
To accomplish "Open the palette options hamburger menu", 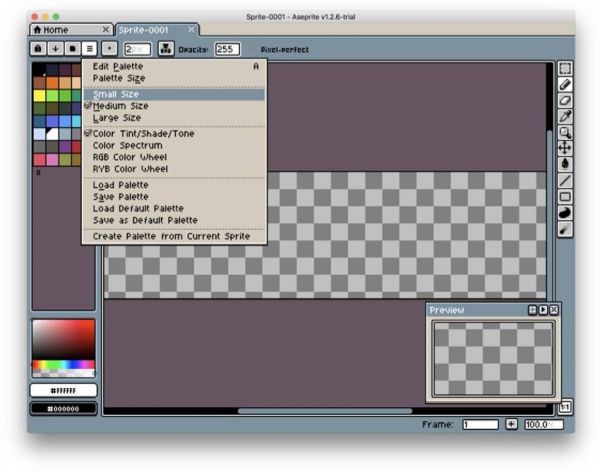I will (x=89, y=48).
